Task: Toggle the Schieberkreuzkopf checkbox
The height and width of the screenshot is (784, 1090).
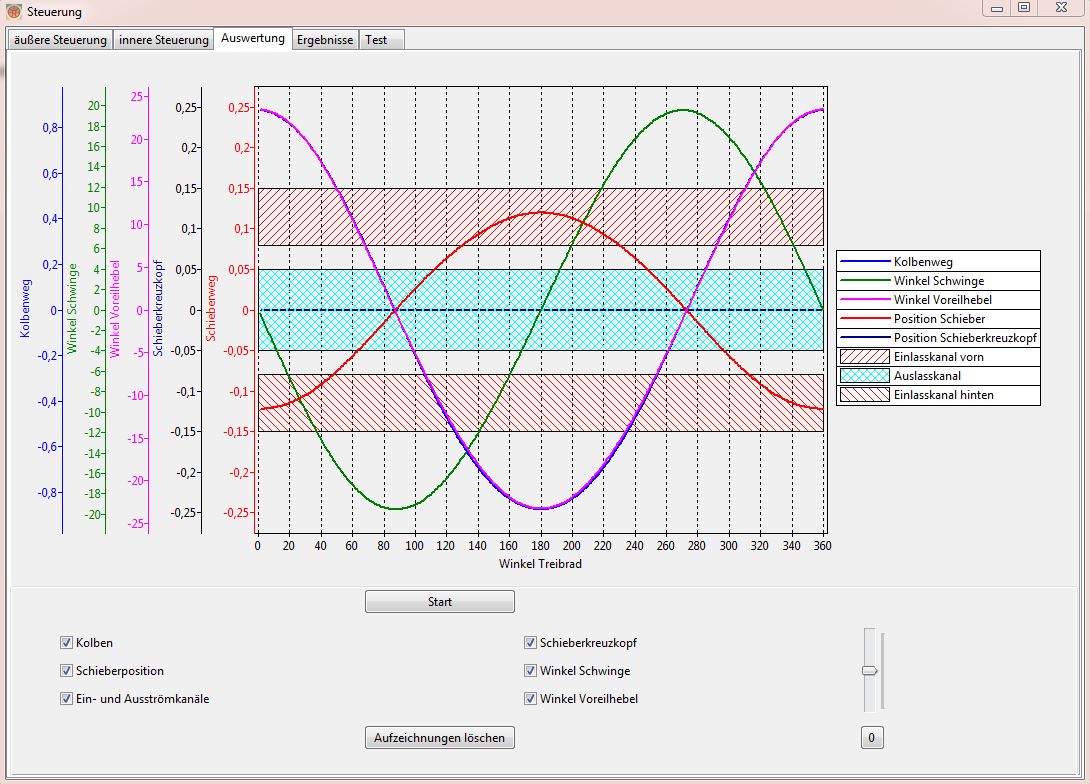Action: pos(531,643)
